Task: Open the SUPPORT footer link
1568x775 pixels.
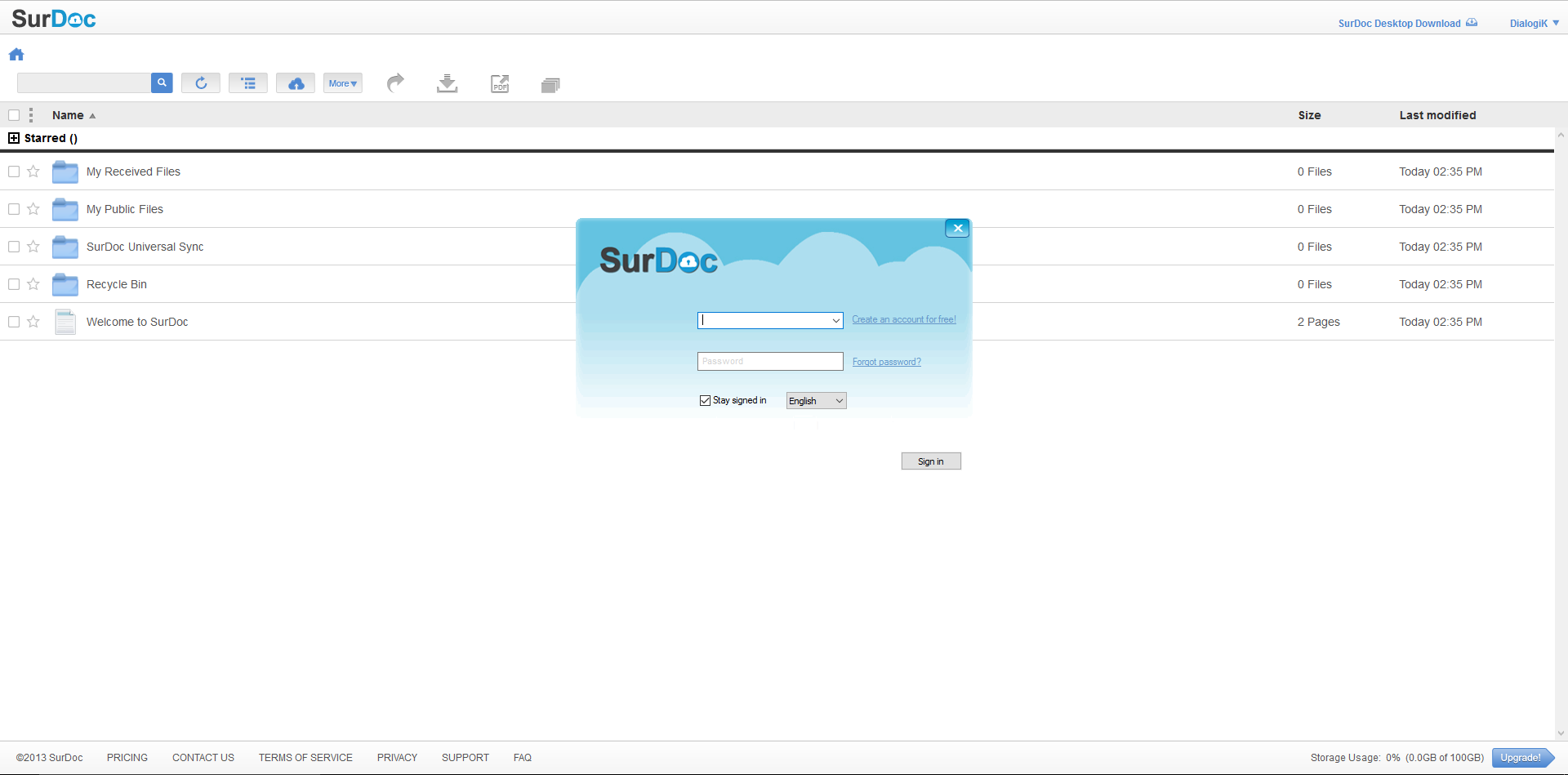Action: (465, 758)
